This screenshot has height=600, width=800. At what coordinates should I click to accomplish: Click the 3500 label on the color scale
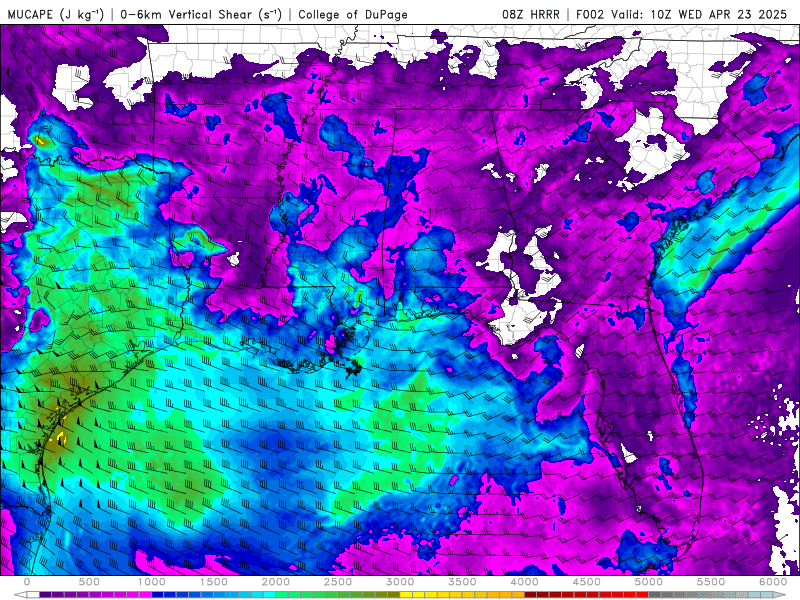pyautogui.click(x=462, y=582)
